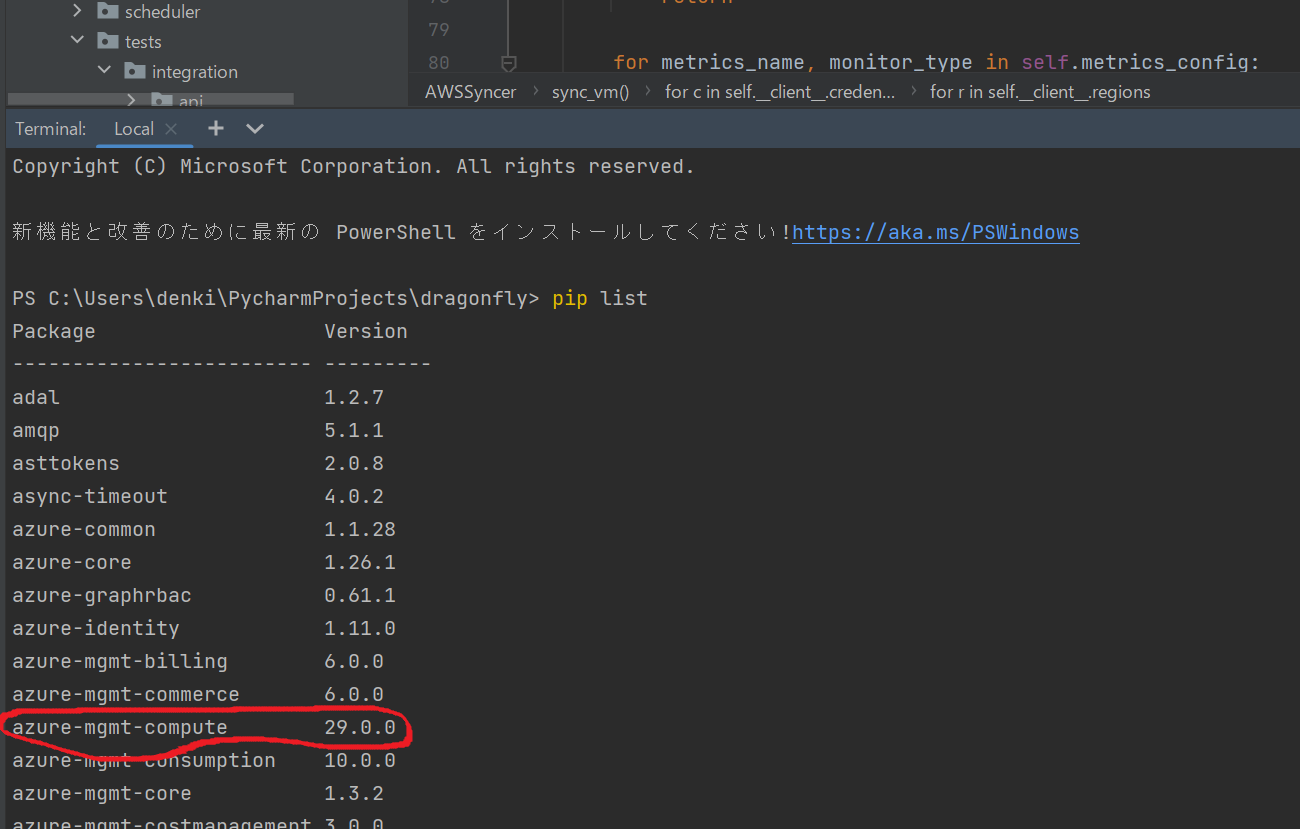Click the Package column header
The image size is (1301, 831).
point(54,332)
